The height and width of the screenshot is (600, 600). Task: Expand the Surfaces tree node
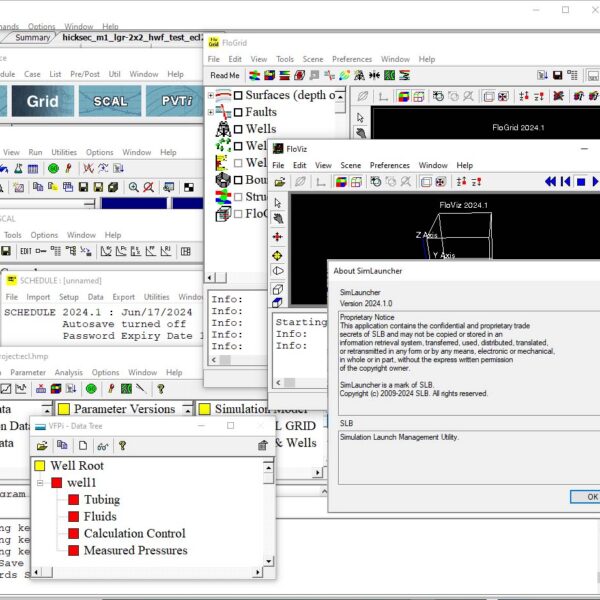pyautogui.click(x=210, y=95)
